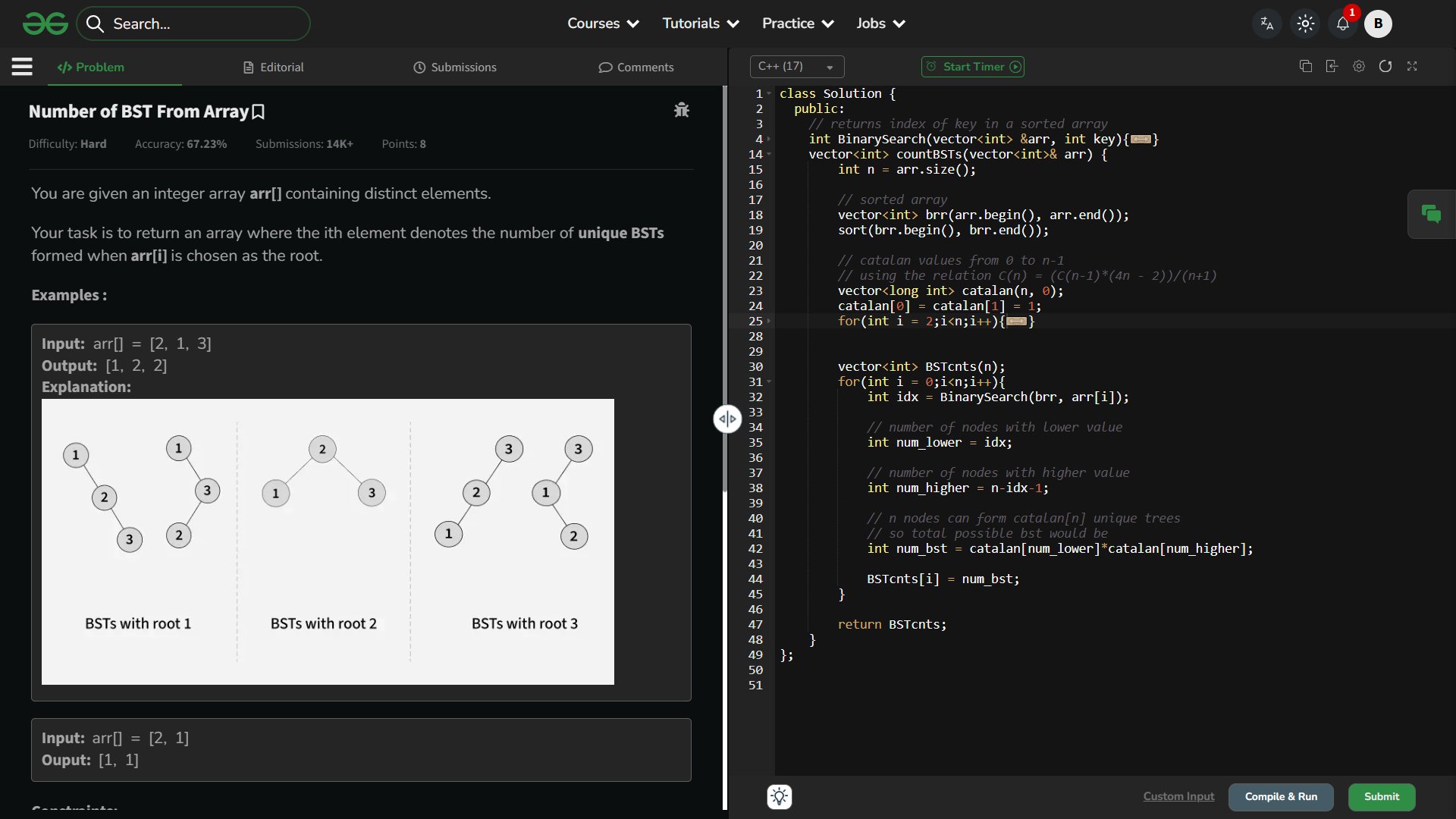The image size is (1456, 819).
Task: Open editor settings gear icon
Action: tap(1359, 67)
